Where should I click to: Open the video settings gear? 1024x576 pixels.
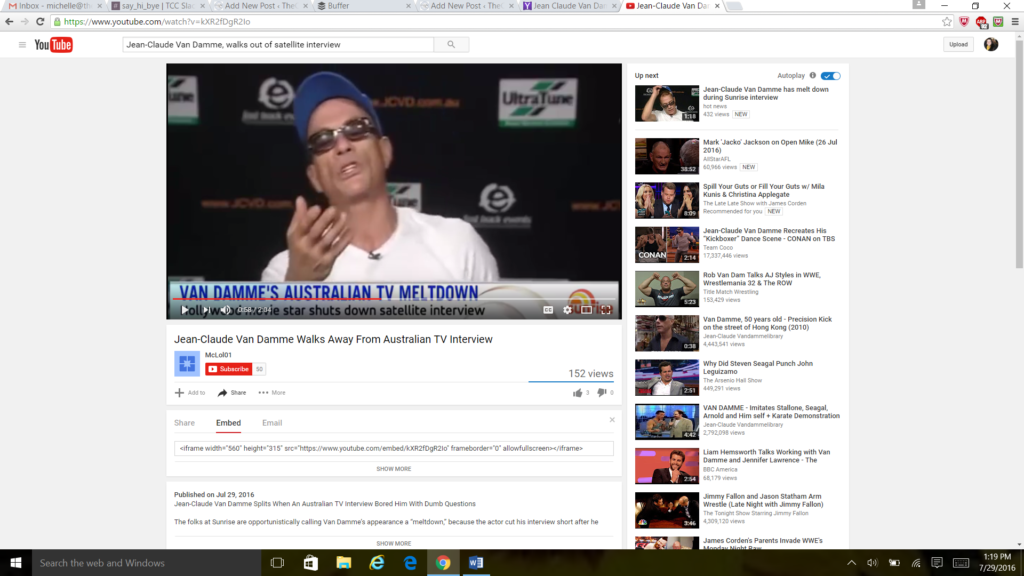point(567,310)
